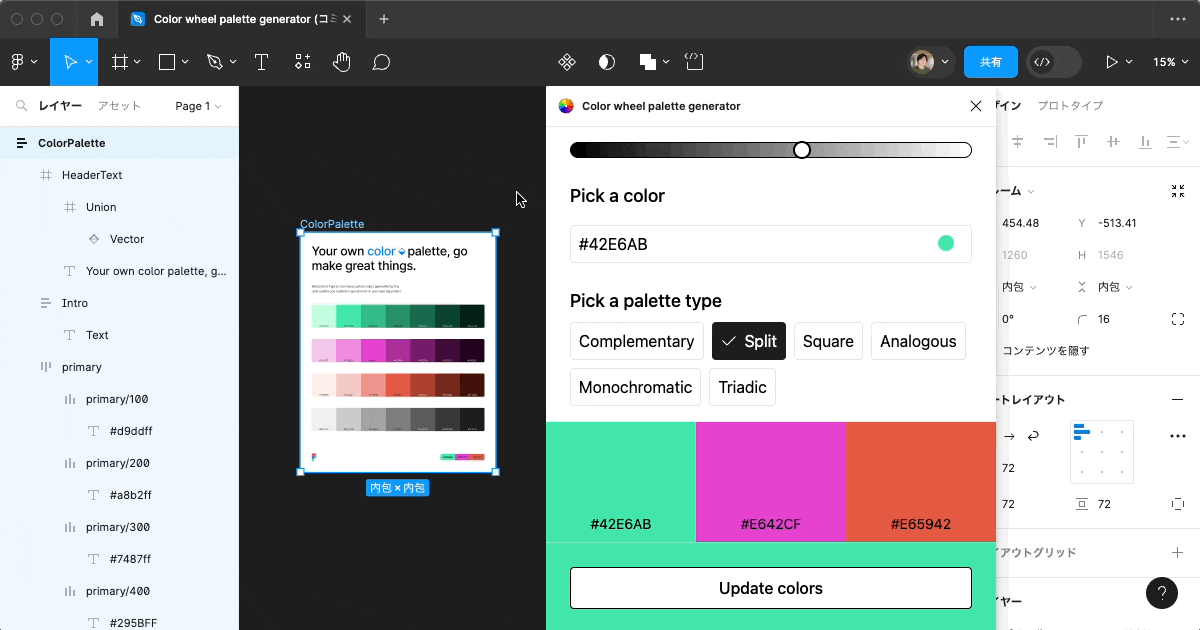
Task: Click the green color swatch beside #42E6AB
Action: coord(946,243)
